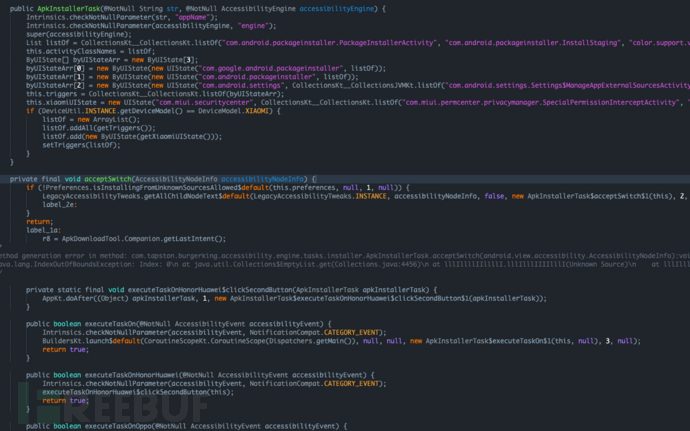The image size is (690, 431).
Task: Click executeTaskOnHonorHuawei$clickSecondButton(this) call
Action: click(x=138, y=392)
